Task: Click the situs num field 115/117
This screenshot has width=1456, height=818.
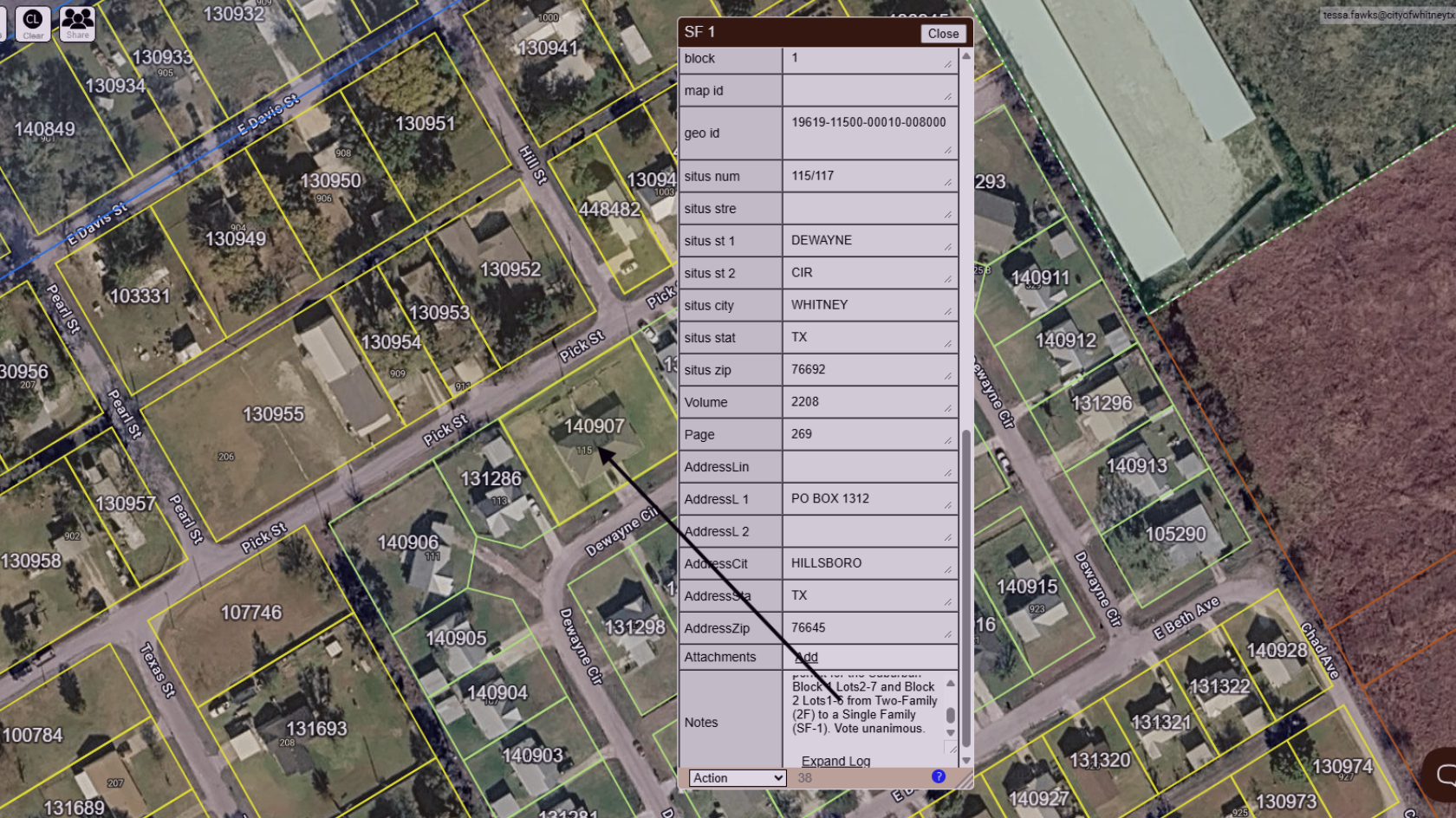Action: (x=870, y=176)
